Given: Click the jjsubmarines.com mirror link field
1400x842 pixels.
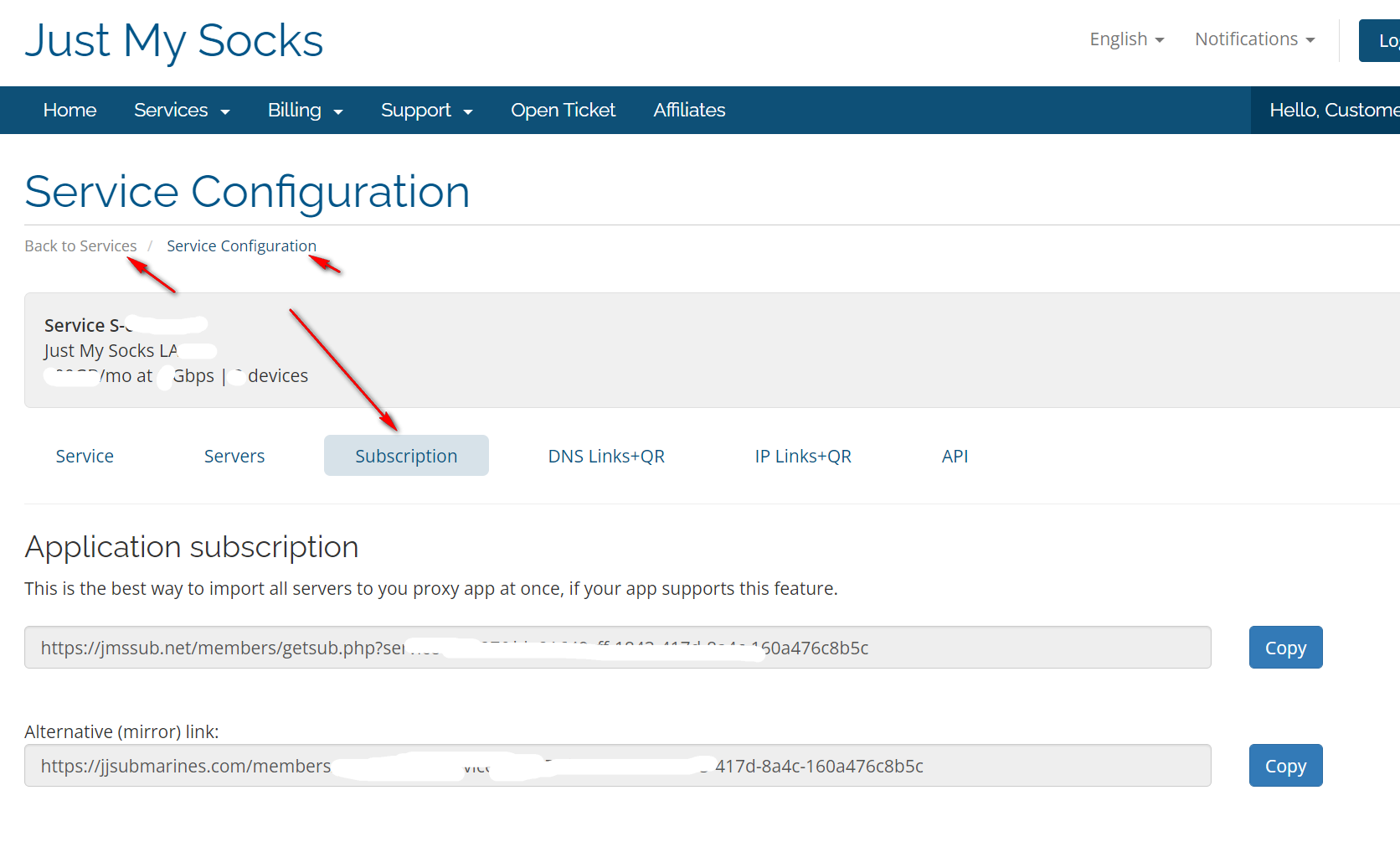Looking at the screenshot, I should 617,766.
